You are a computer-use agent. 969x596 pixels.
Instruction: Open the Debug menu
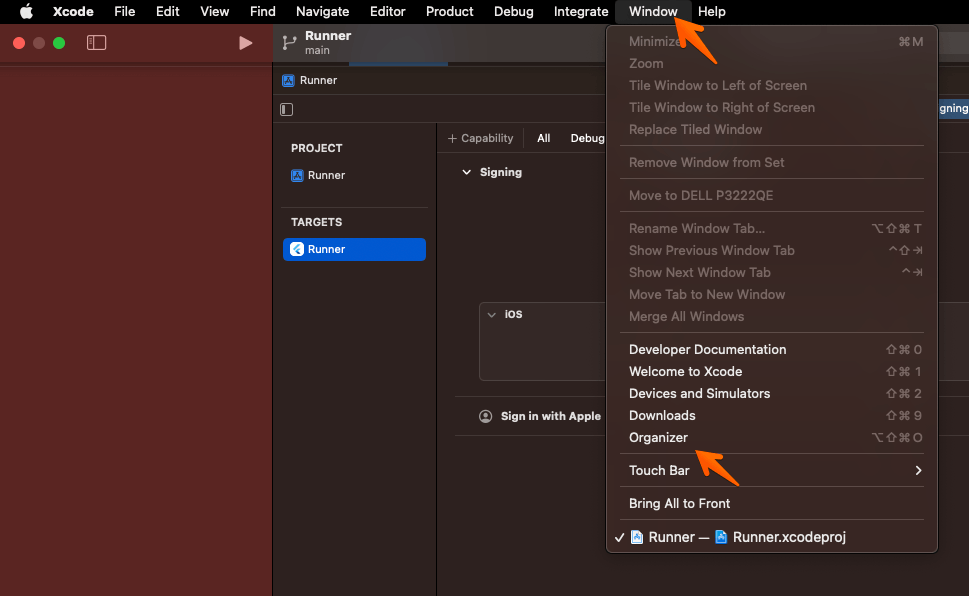pos(514,11)
